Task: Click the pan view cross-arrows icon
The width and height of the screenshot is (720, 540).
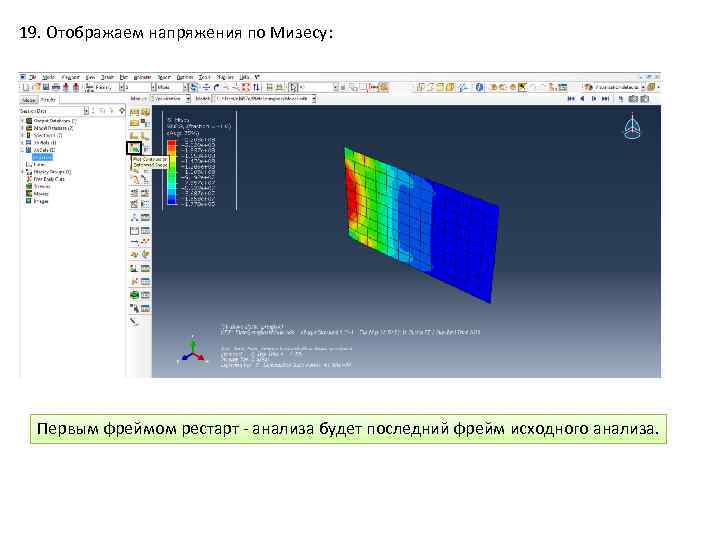Action: [x=206, y=87]
